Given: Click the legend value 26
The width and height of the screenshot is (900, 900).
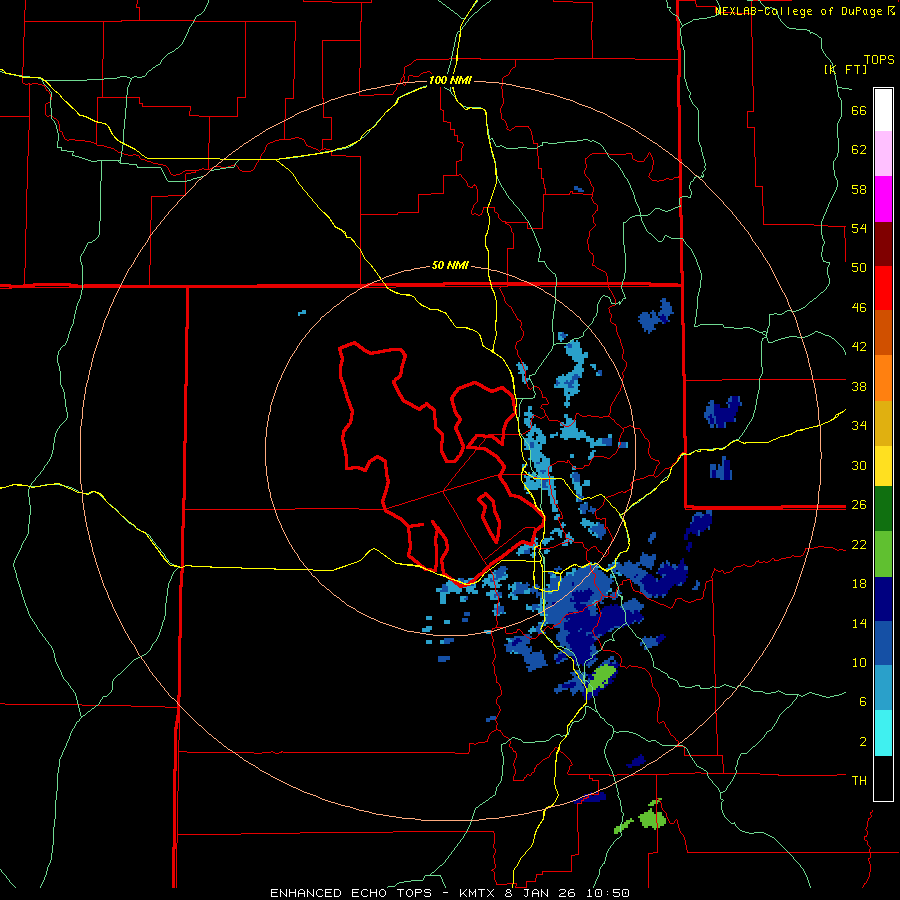Looking at the screenshot, I should click(x=859, y=505).
